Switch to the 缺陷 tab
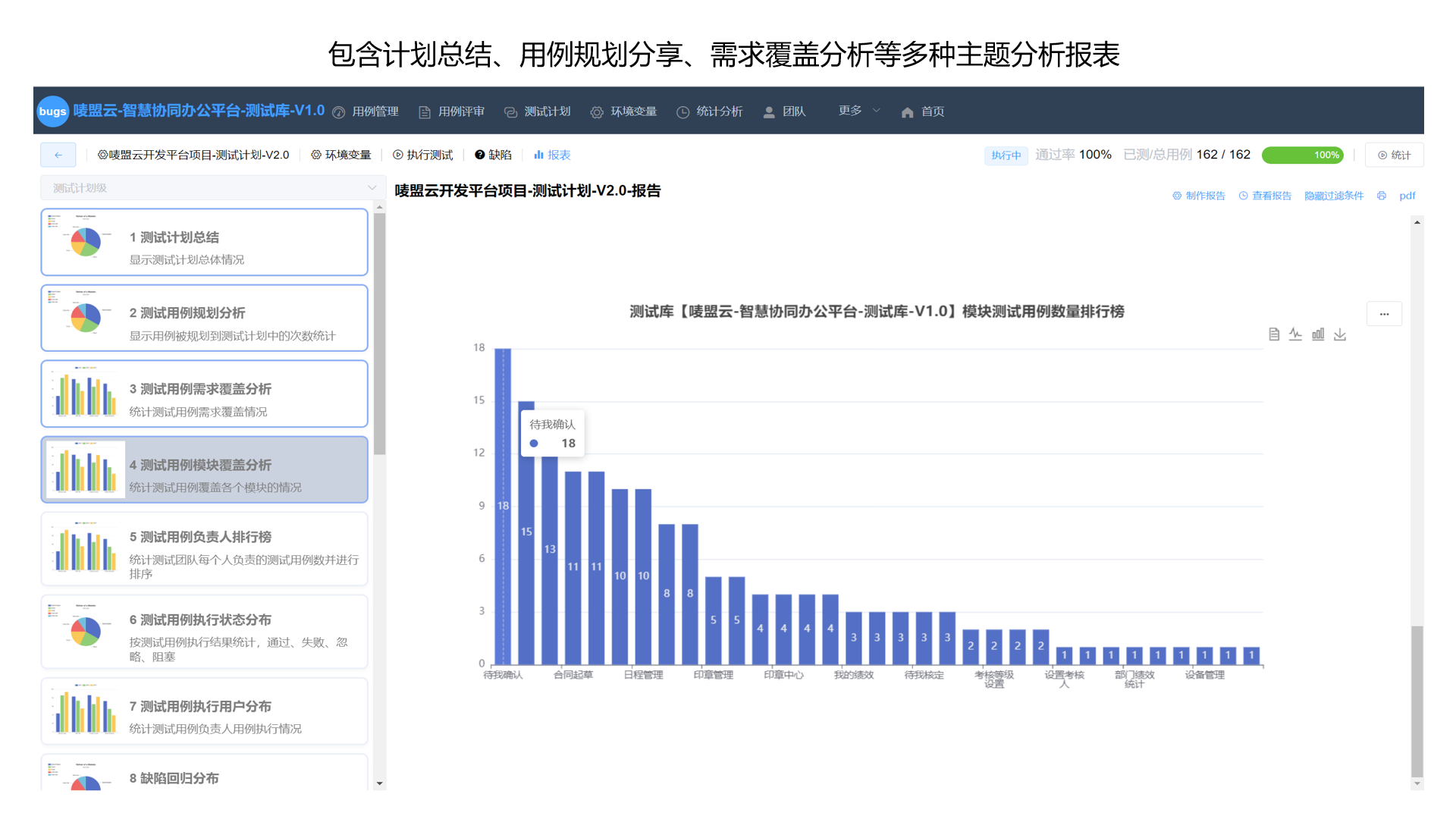The height and width of the screenshot is (819, 1456). click(493, 155)
